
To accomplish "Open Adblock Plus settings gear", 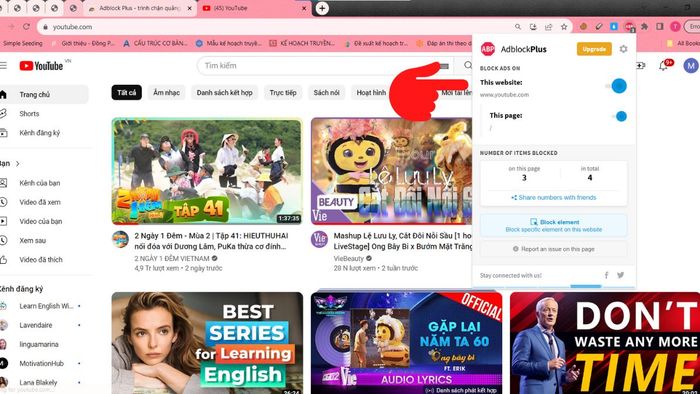I will pyautogui.click(x=623, y=49).
